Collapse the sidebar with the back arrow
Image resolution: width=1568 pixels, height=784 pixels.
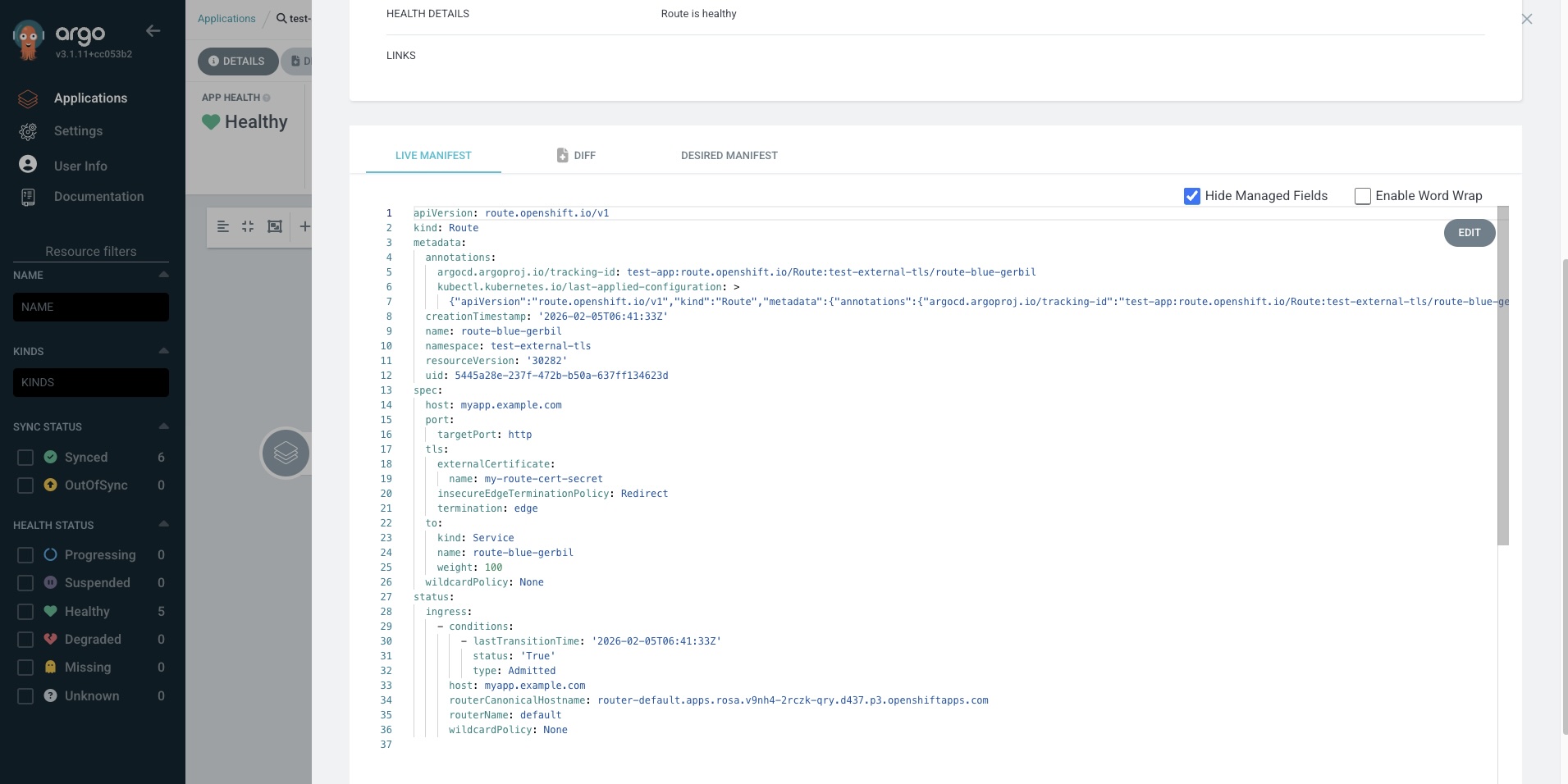point(153,31)
